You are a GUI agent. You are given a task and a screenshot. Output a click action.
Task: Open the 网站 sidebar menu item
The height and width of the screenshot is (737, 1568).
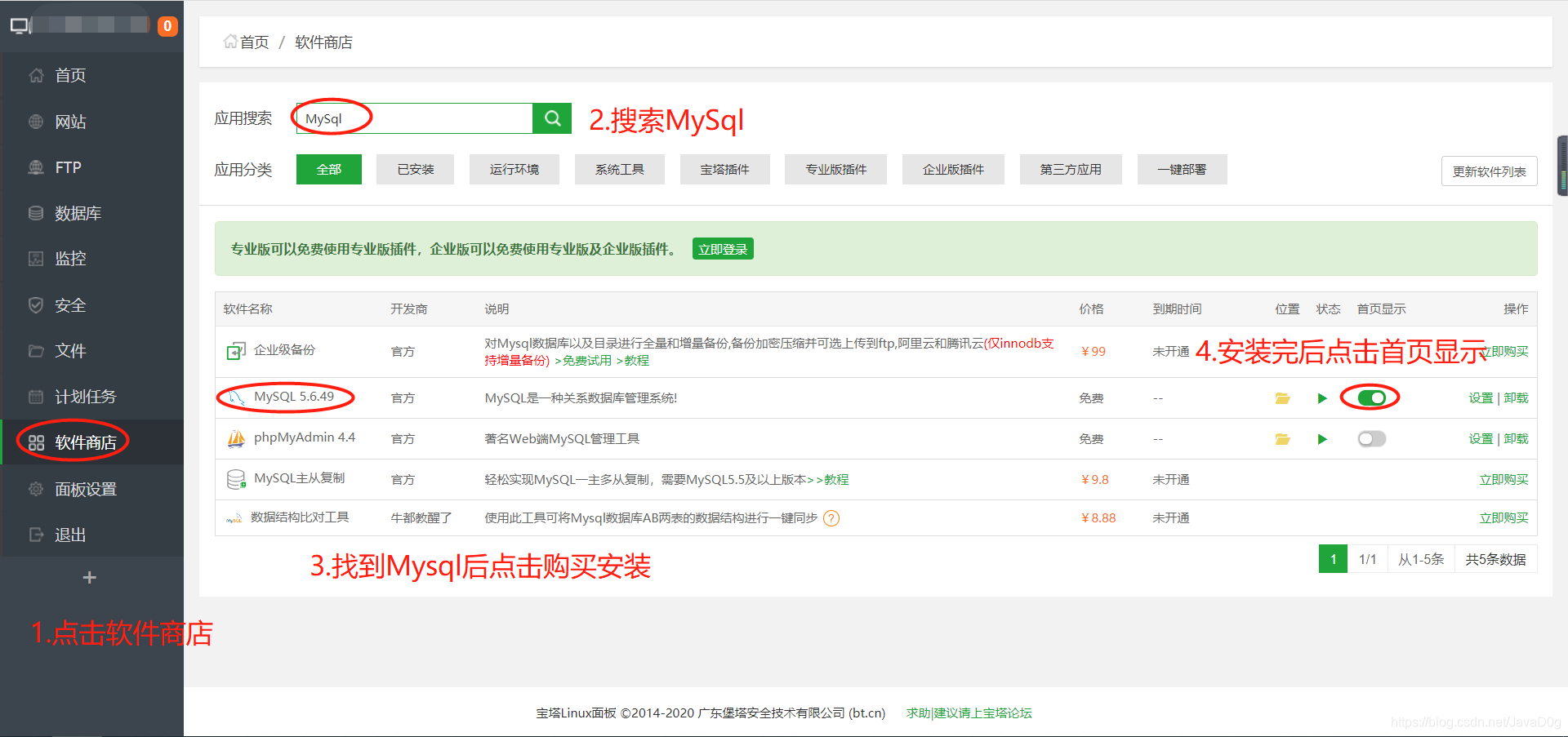pos(91,122)
